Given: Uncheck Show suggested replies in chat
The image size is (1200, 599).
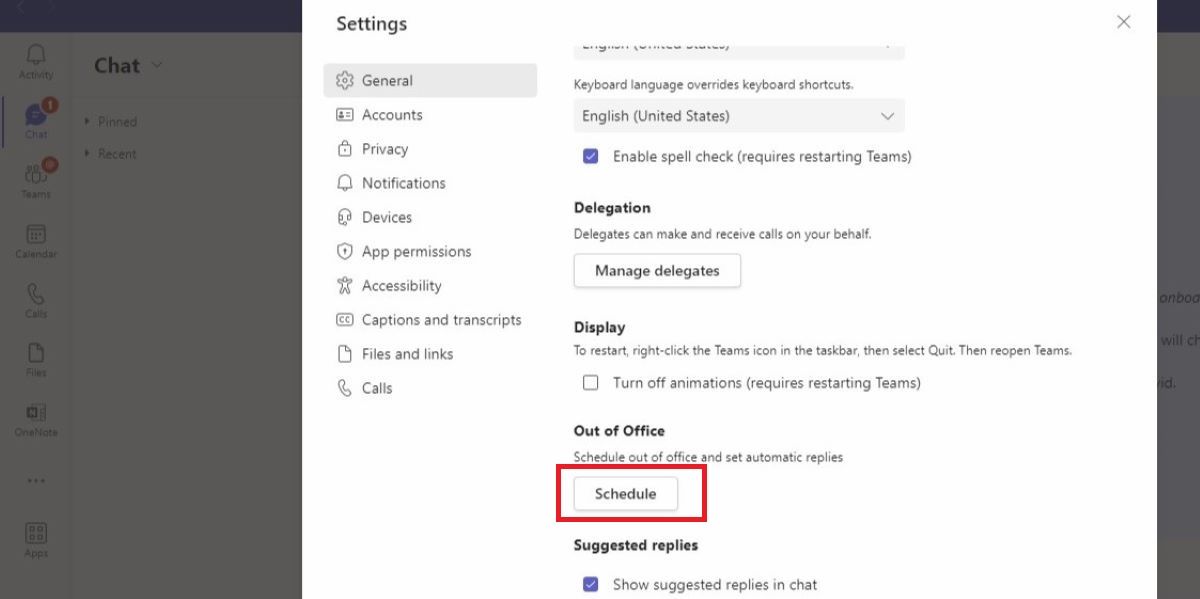Looking at the screenshot, I should 591,584.
